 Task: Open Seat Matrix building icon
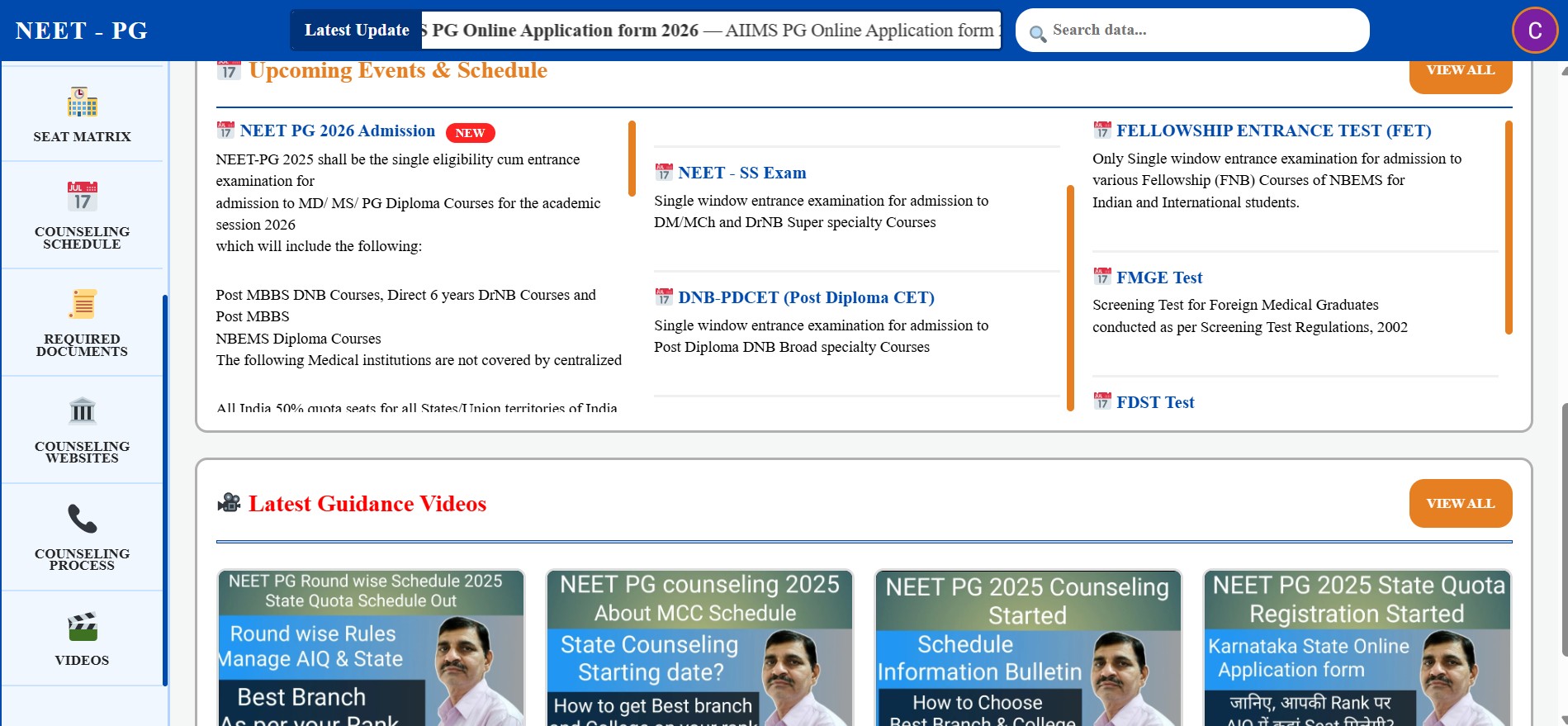click(x=82, y=102)
